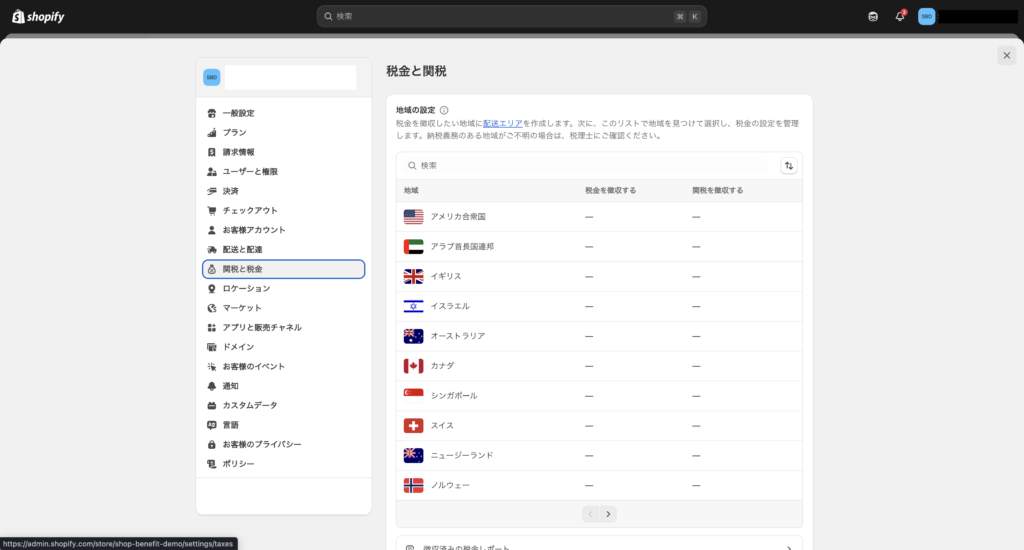The image size is (1024, 550).
Task: Click the 地域 column header
Action: click(x=411, y=191)
